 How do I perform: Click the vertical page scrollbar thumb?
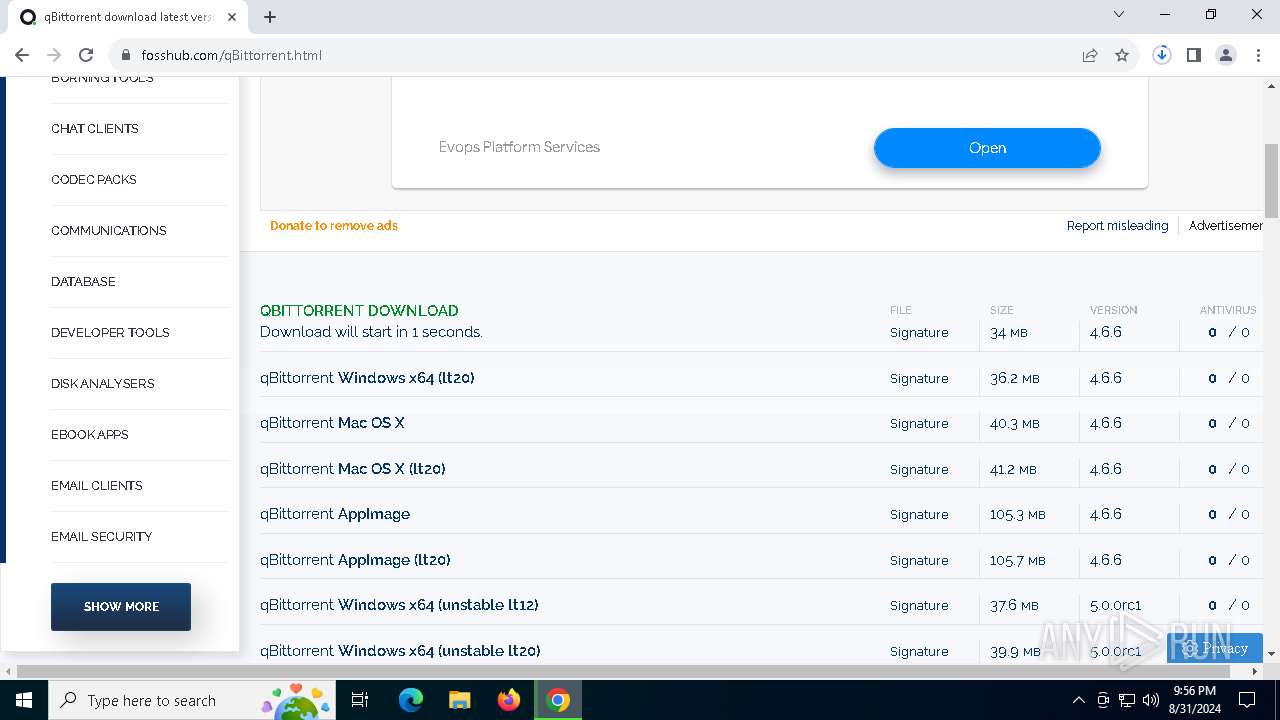coord(1272,181)
